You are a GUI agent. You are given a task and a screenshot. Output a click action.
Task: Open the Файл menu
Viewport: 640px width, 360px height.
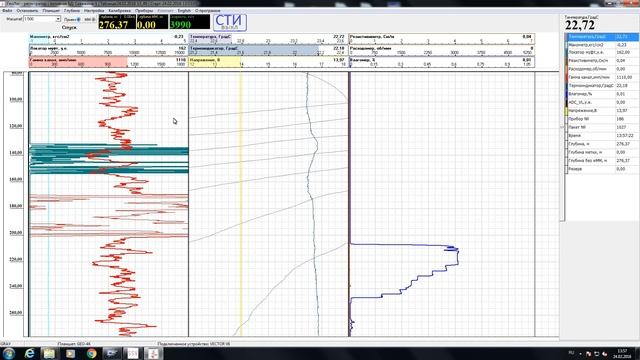coord(7,11)
